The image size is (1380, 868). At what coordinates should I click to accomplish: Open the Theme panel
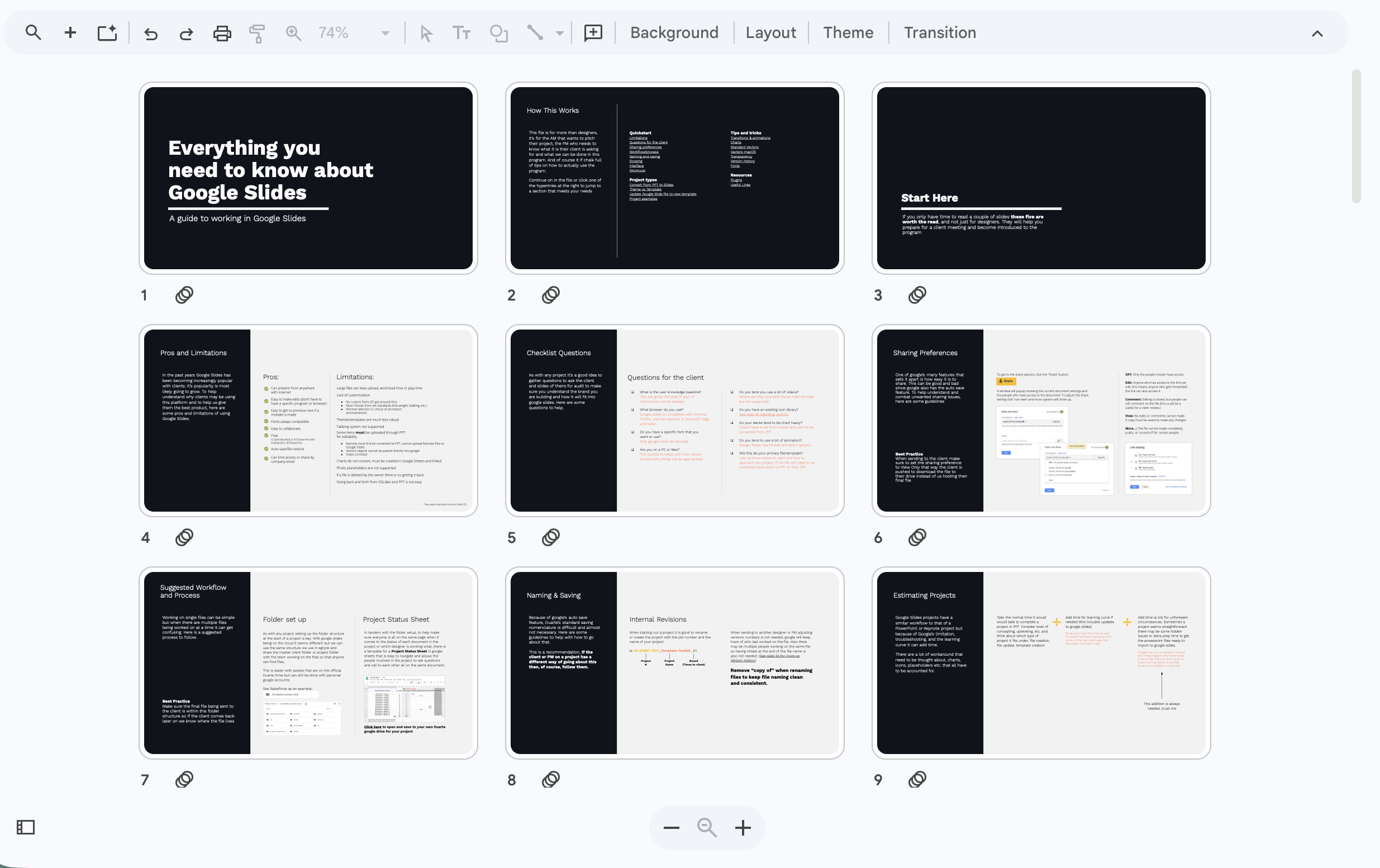pos(848,32)
